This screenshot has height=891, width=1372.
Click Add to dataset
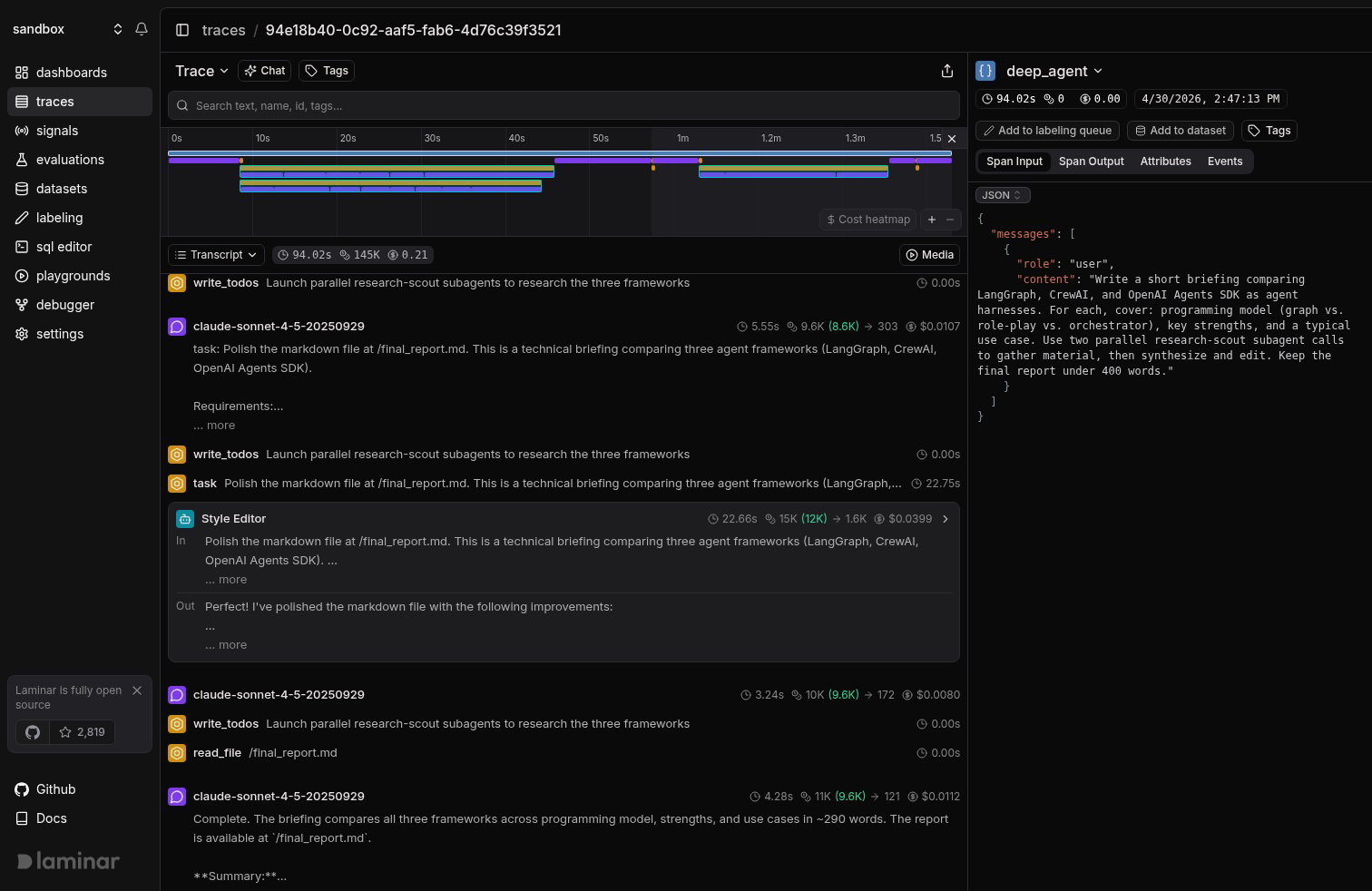click(x=1181, y=131)
